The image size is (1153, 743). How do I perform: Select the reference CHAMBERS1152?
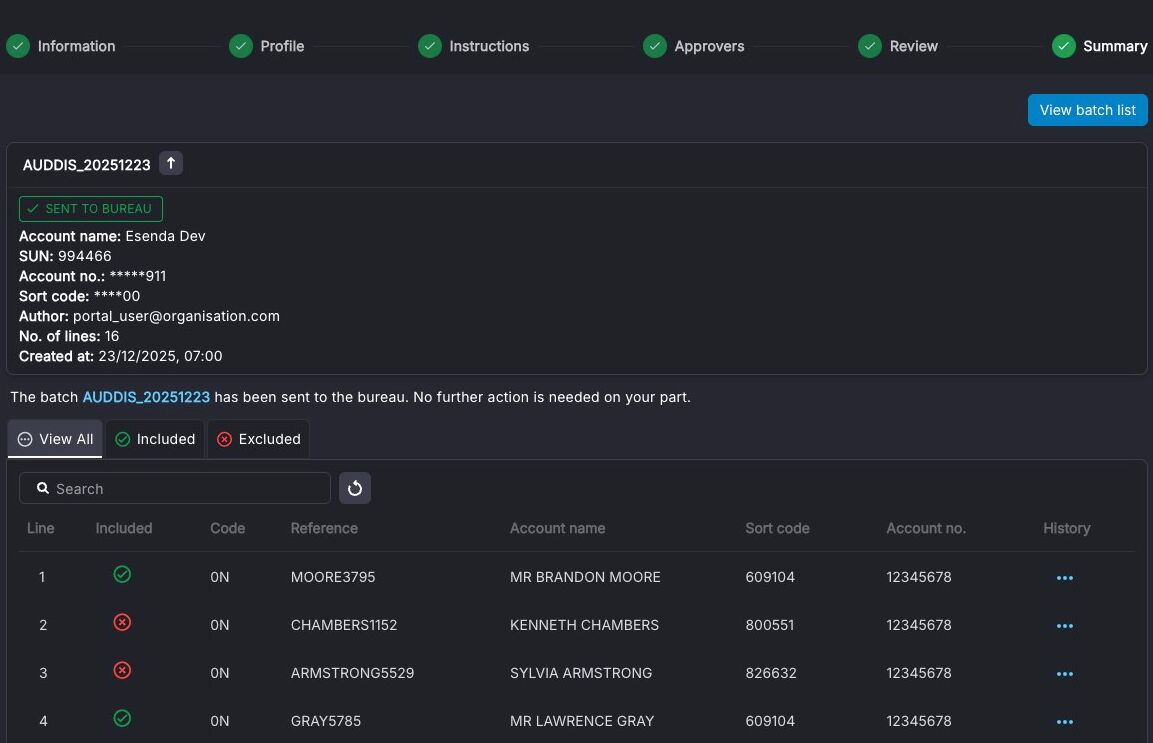[x=343, y=625]
